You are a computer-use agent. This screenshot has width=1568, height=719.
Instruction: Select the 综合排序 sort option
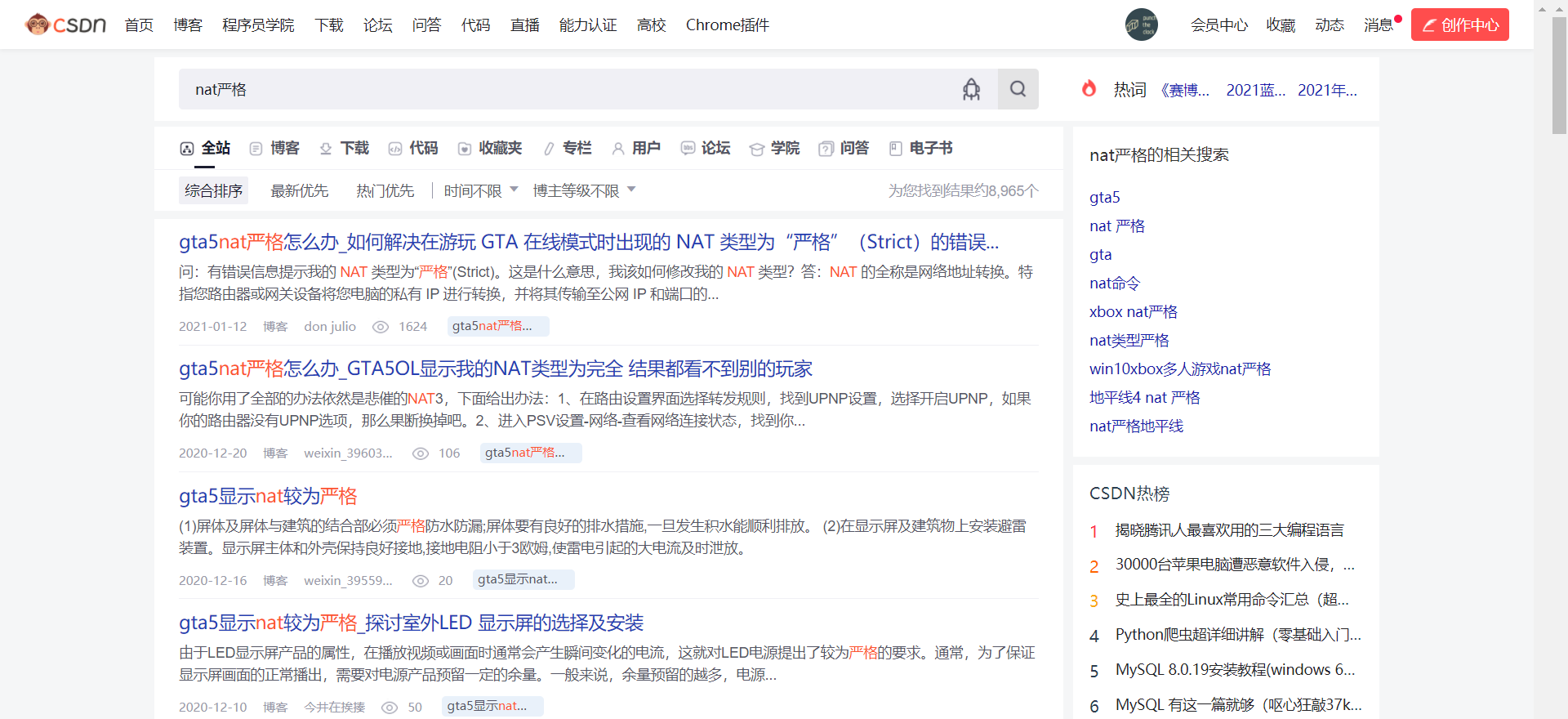pyautogui.click(x=213, y=190)
